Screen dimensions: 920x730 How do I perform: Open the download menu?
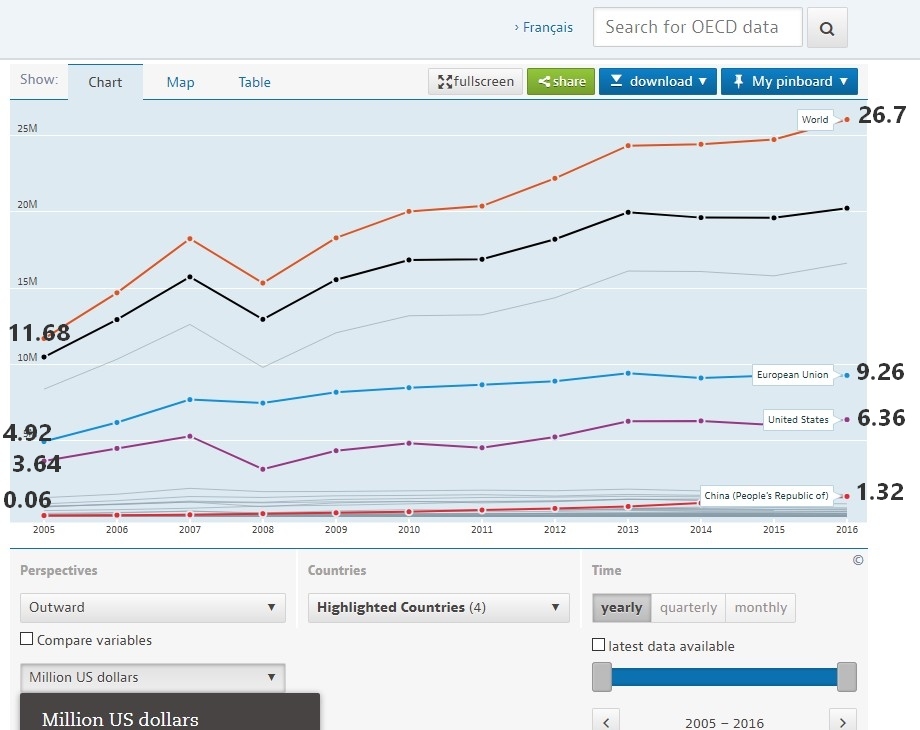point(658,81)
